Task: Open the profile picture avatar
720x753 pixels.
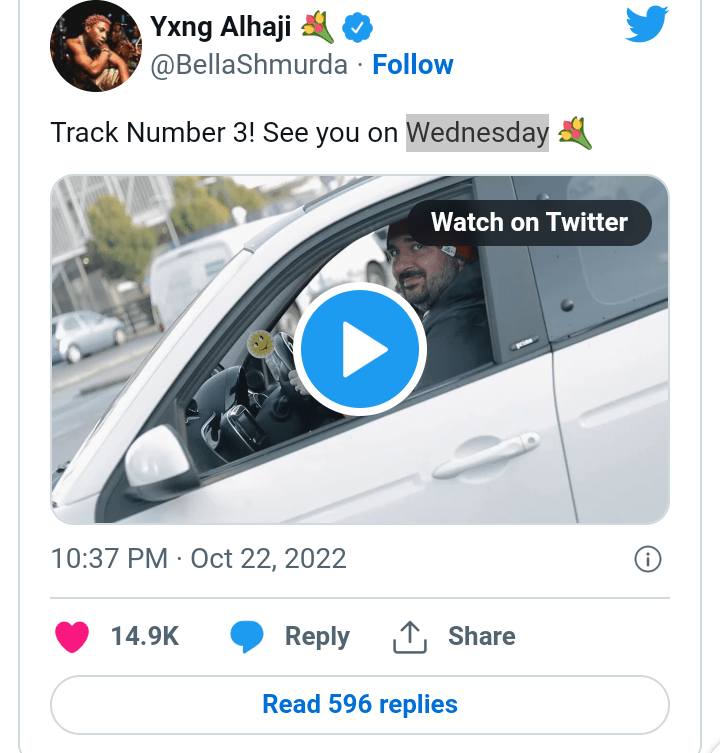Action: (95, 47)
